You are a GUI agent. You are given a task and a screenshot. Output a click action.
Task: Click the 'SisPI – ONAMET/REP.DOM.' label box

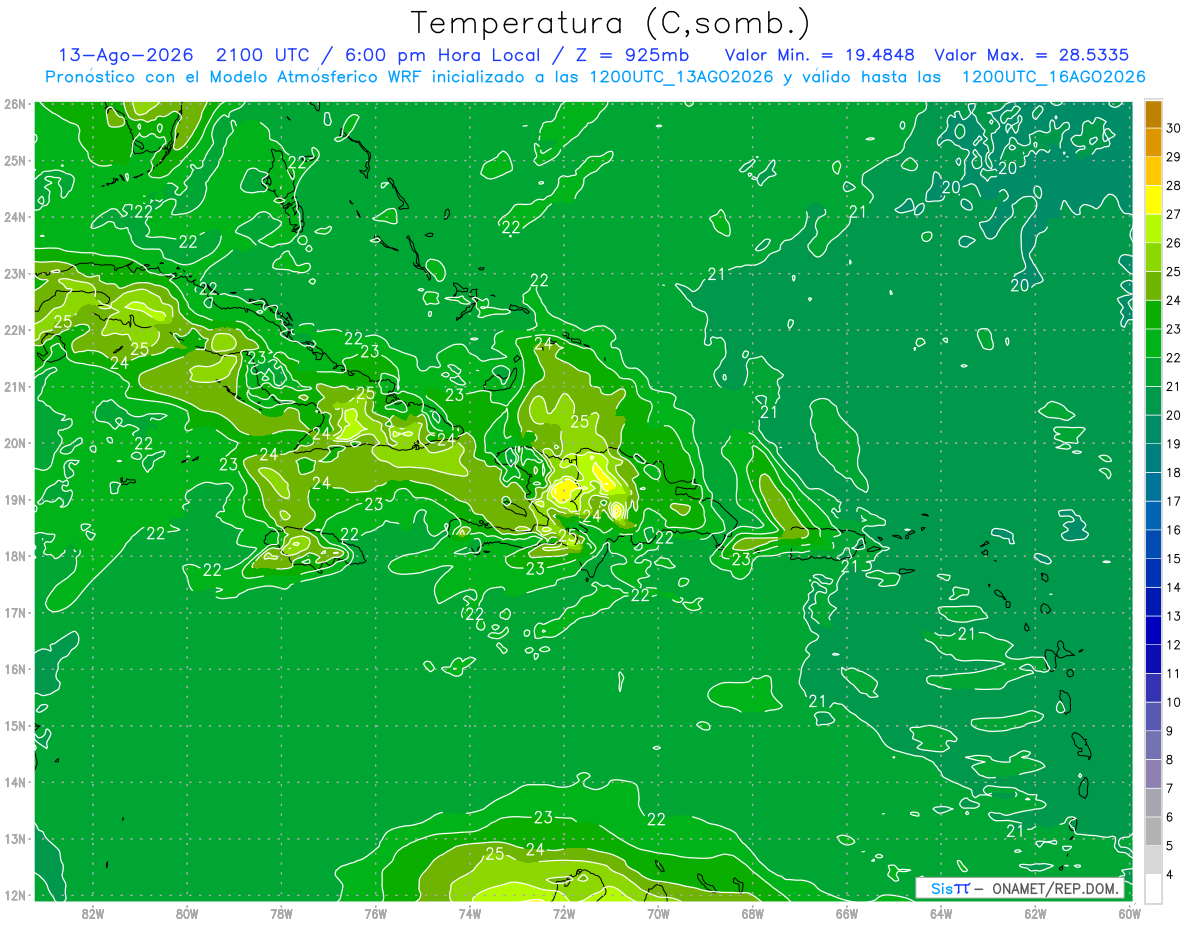[x=1020, y=888]
